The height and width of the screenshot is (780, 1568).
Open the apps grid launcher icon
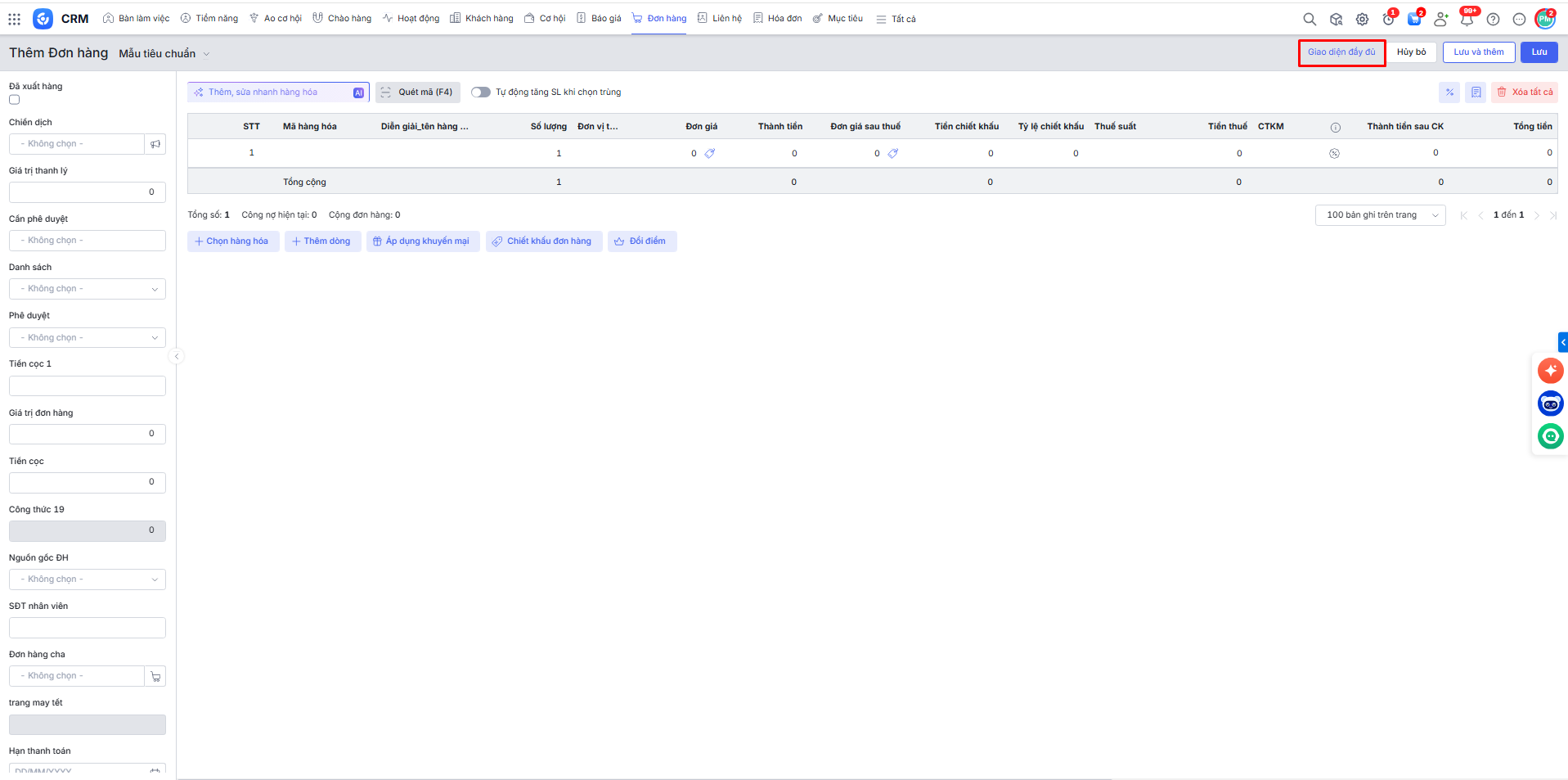[15, 19]
